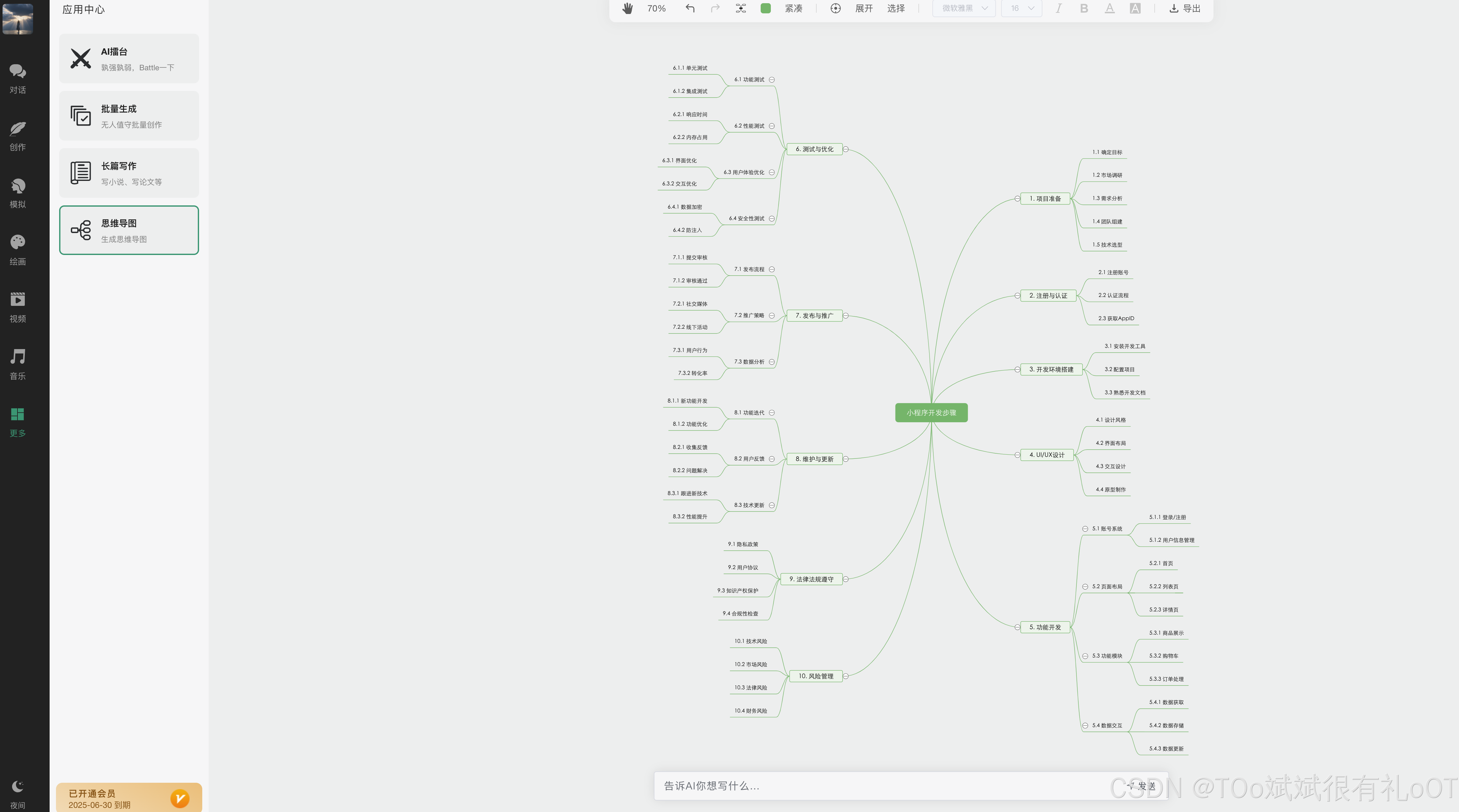Click the text background highlight icon
Screen dimensions: 1459x812
pos(1135,9)
